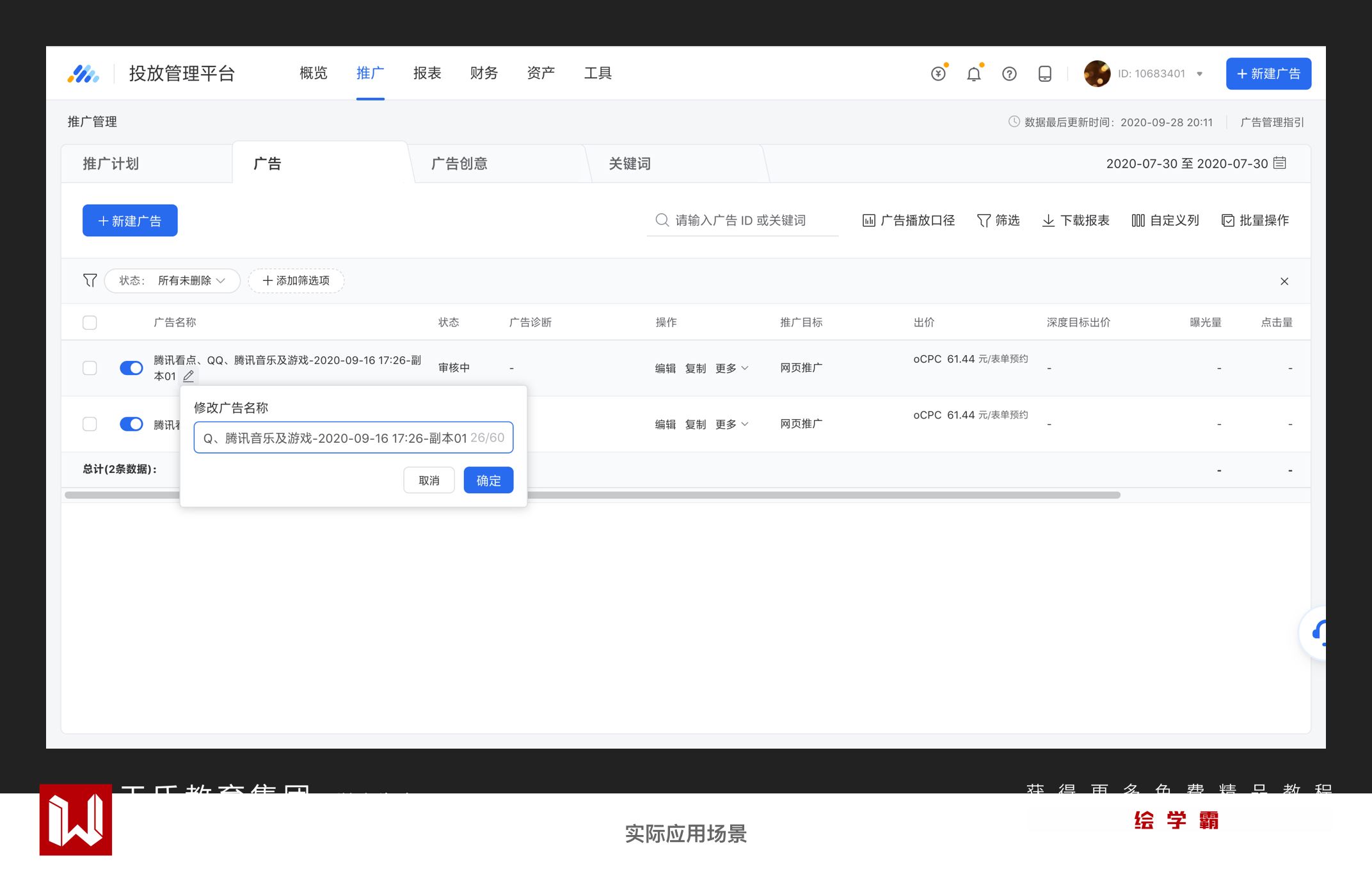The height and width of the screenshot is (883, 1372).
Task: Open the 报表 top navigation menu
Action: pos(427,74)
